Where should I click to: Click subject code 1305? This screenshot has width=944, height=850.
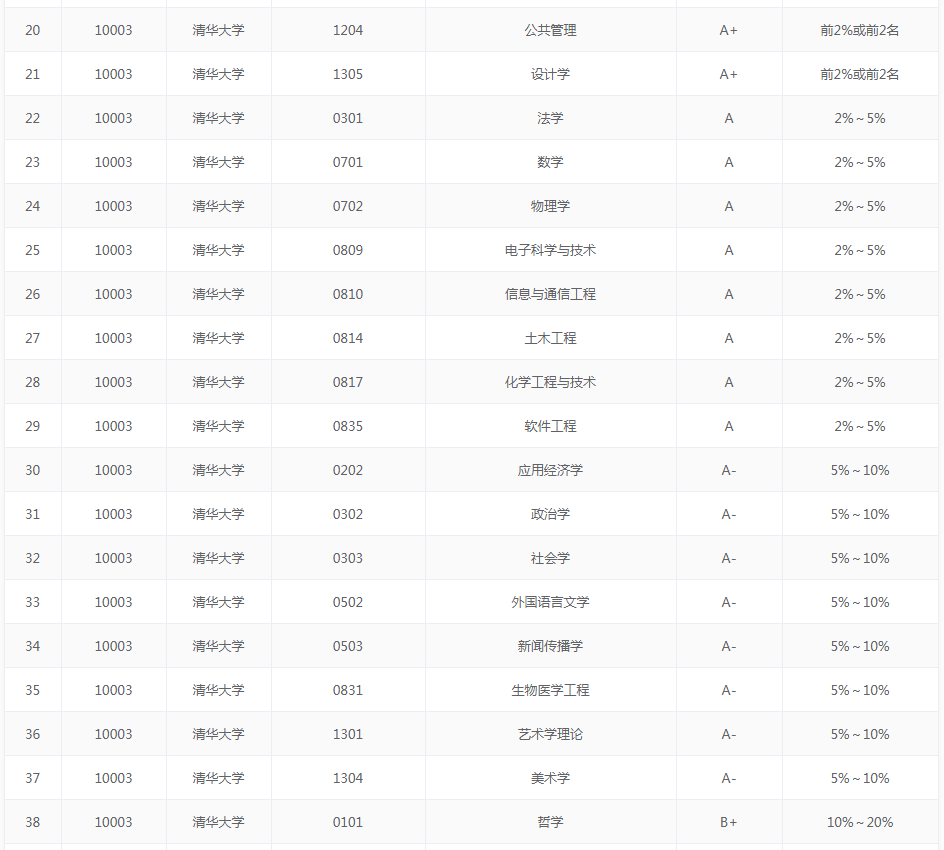point(348,74)
